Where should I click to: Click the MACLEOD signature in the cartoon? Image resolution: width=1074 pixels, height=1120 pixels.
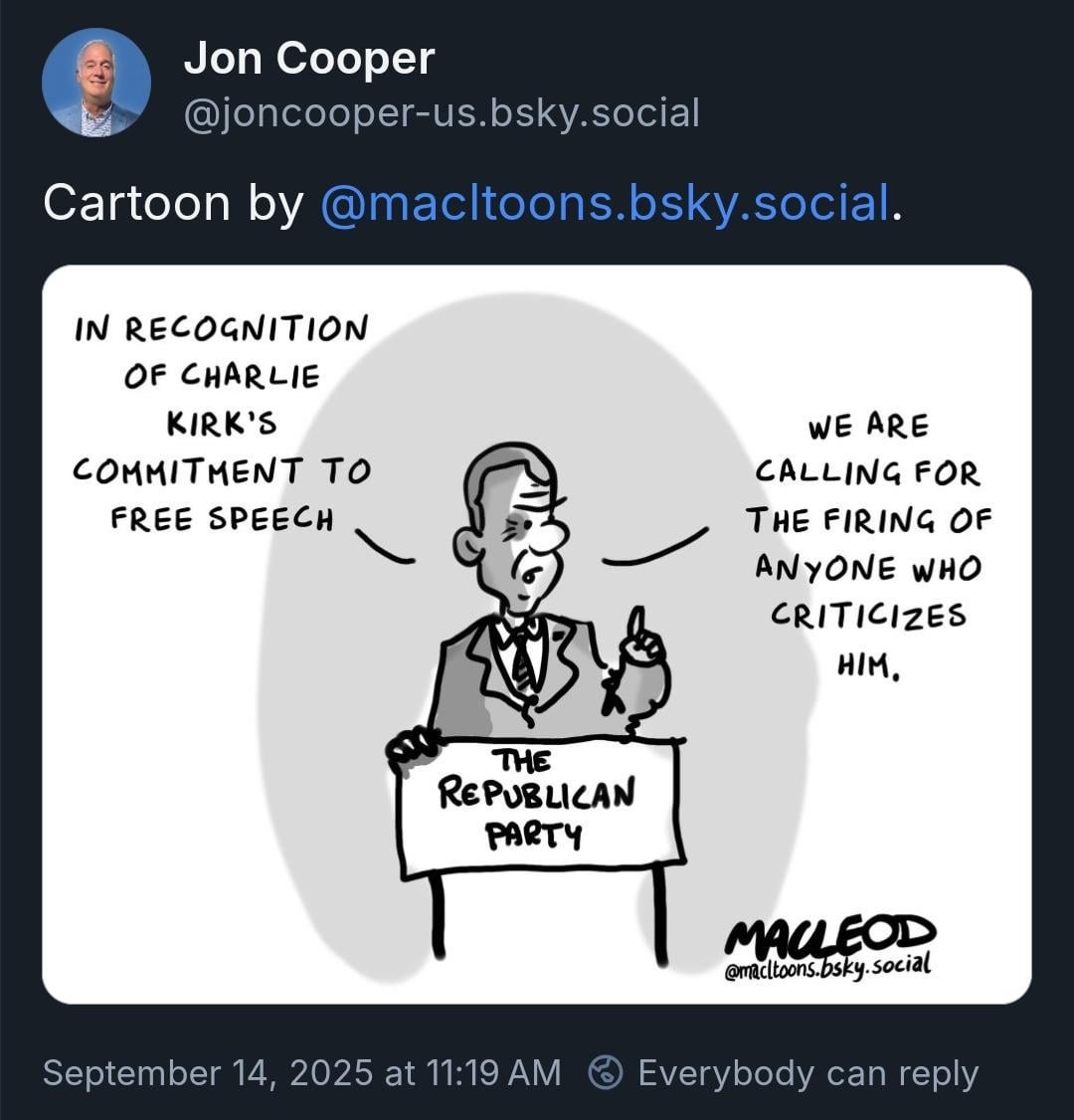tap(829, 934)
